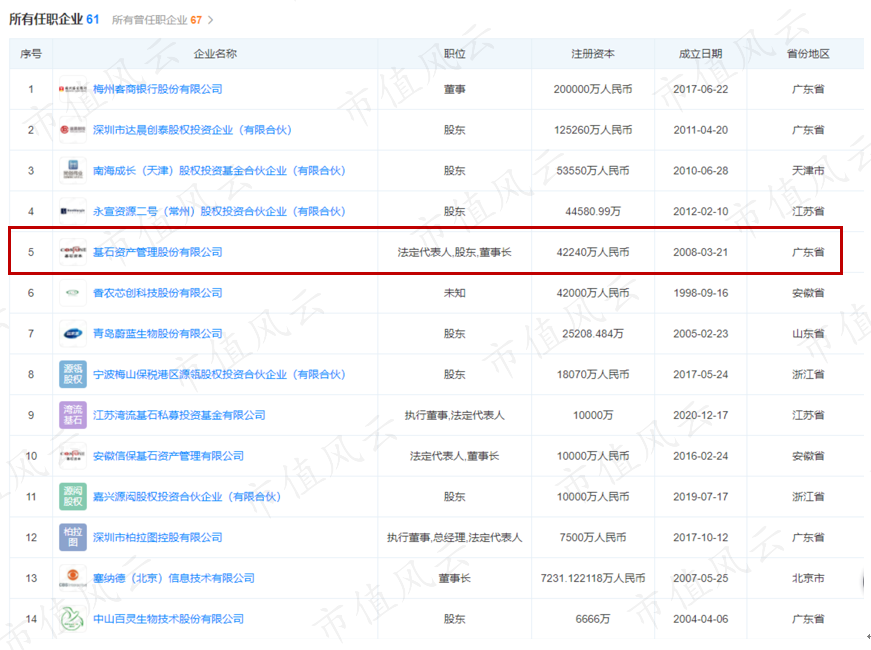Viewport: 871px width, 650px height.
Task: Open 深圳市柏拉图控股有限公司 link
Action: pos(158,537)
